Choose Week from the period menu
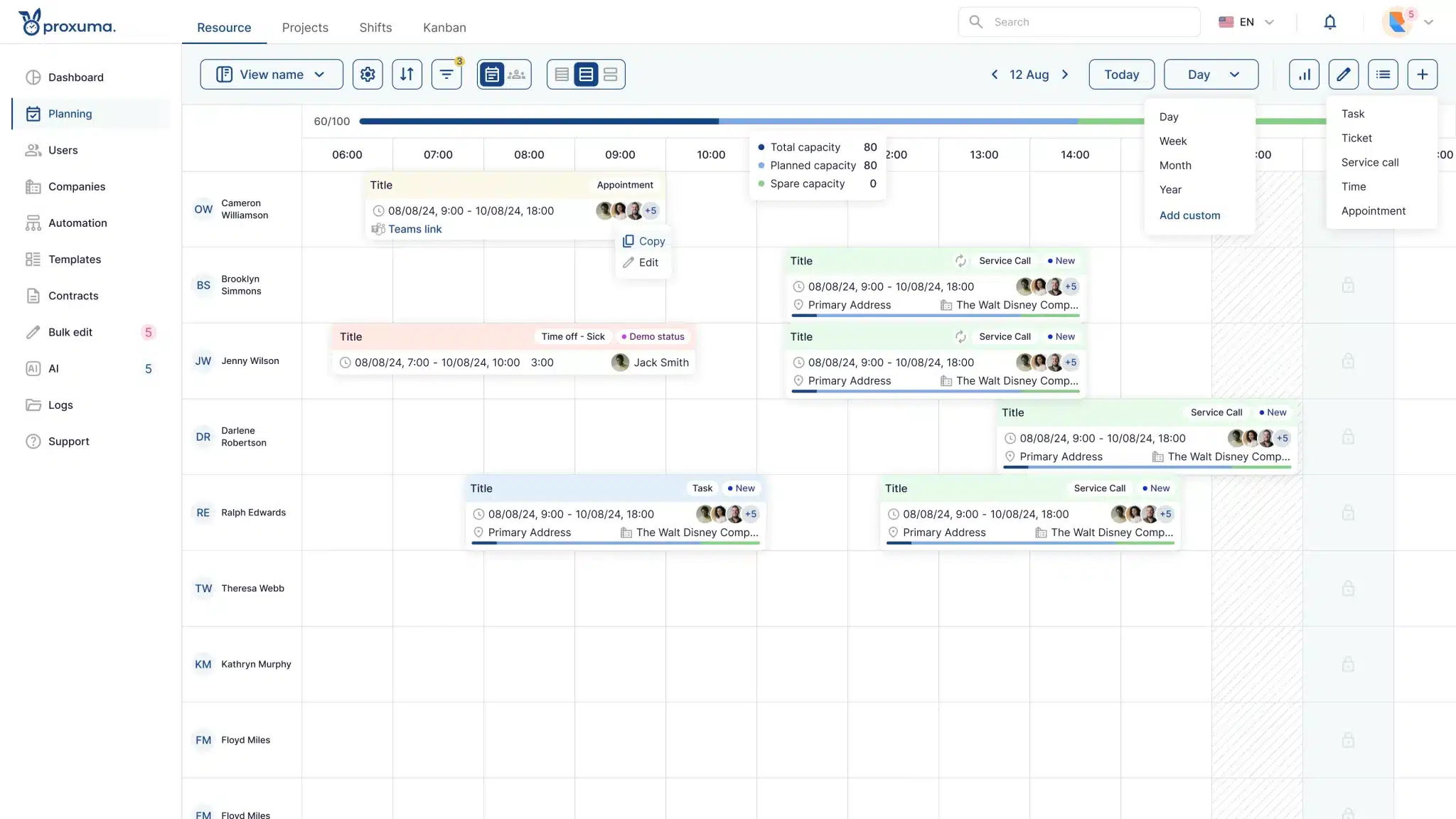The width and height of the screenshot is (1456, 819). [x=1173, y=141]
